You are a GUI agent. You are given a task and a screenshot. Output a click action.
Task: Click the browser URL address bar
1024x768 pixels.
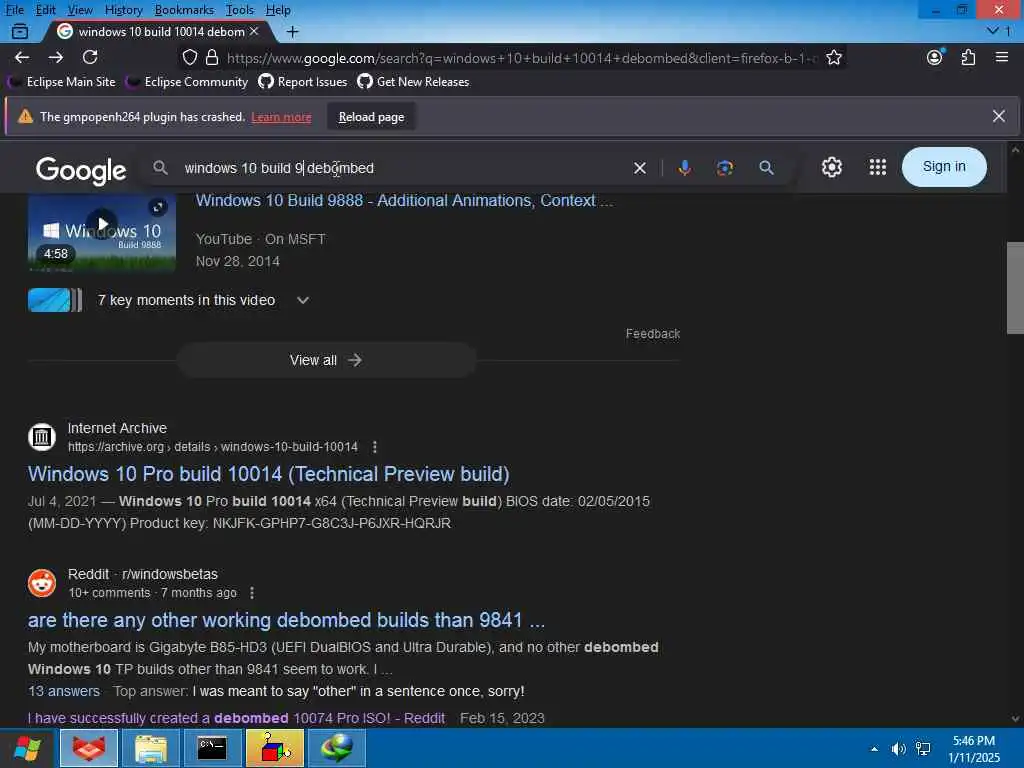521,57
